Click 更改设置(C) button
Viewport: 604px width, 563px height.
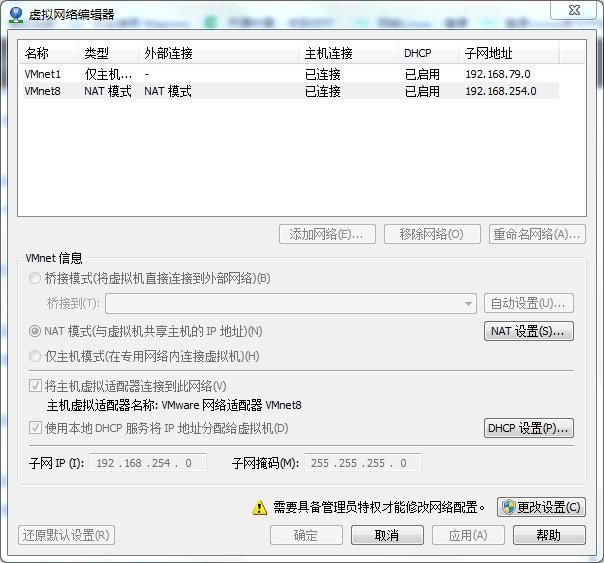pyautogui.click(x=541, y=507)
